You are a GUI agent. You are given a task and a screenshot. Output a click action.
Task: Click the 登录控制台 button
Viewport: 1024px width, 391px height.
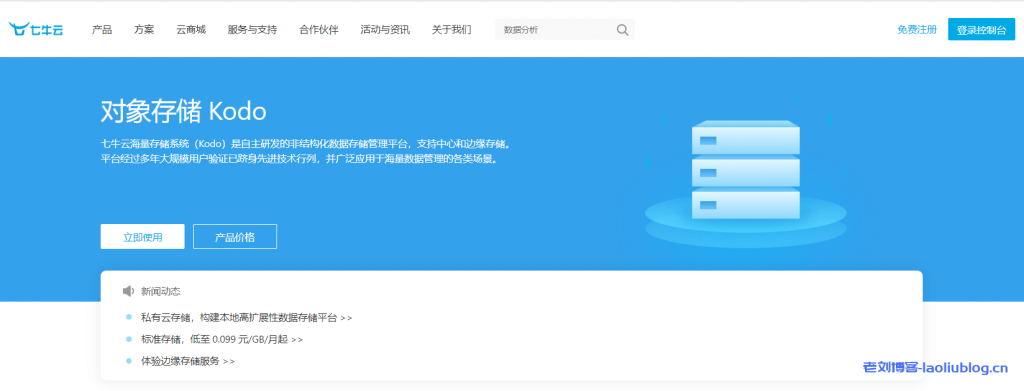coord(982,29)
